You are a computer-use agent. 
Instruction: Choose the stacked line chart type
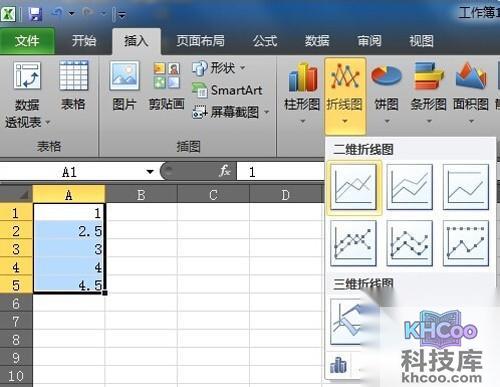[x=410, y=187]
